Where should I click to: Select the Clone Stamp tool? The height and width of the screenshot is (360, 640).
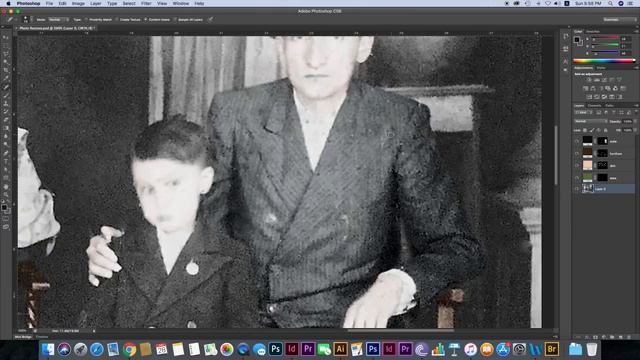point(6,103)
